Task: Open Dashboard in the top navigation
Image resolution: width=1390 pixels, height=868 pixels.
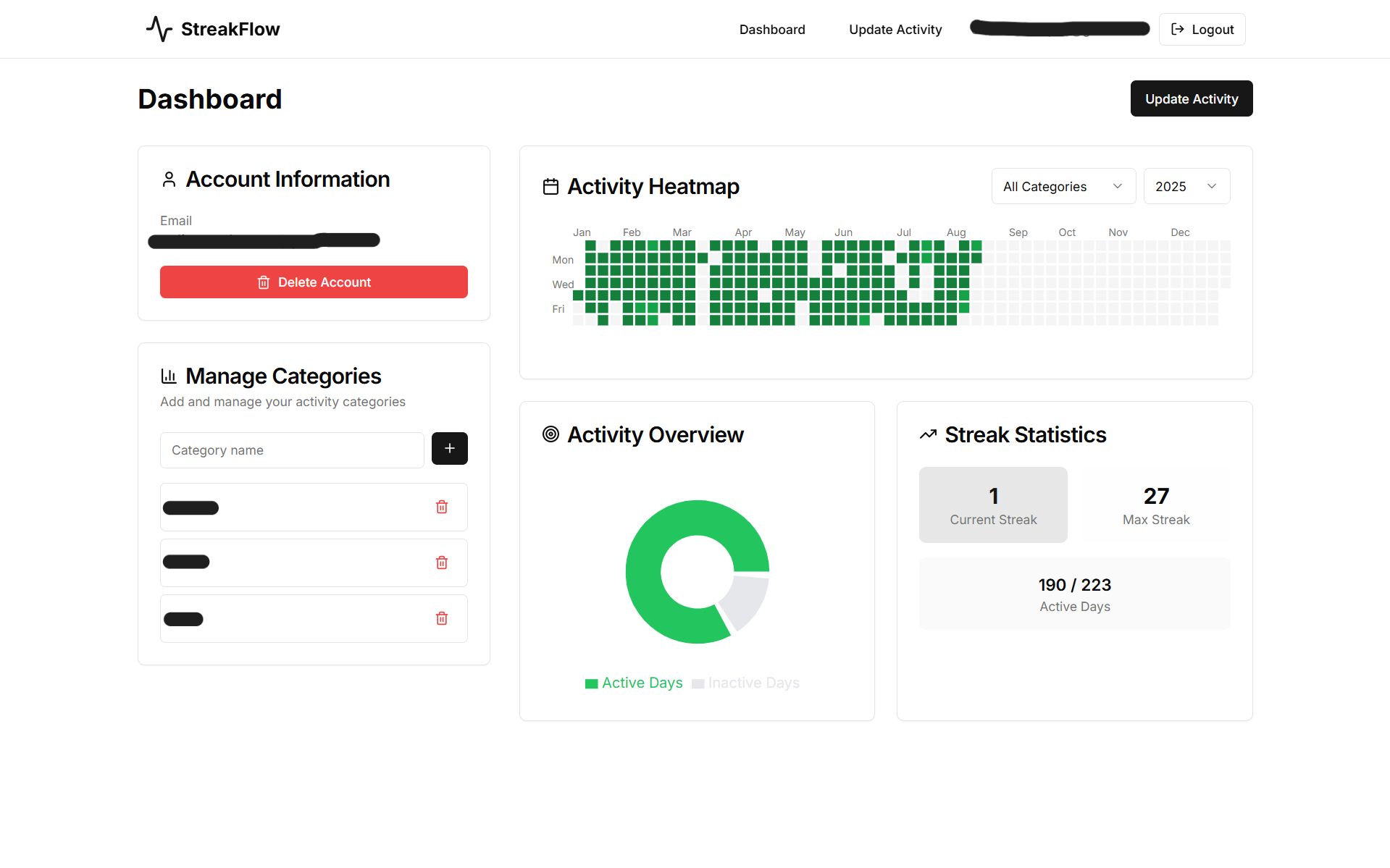Action: 772,30
